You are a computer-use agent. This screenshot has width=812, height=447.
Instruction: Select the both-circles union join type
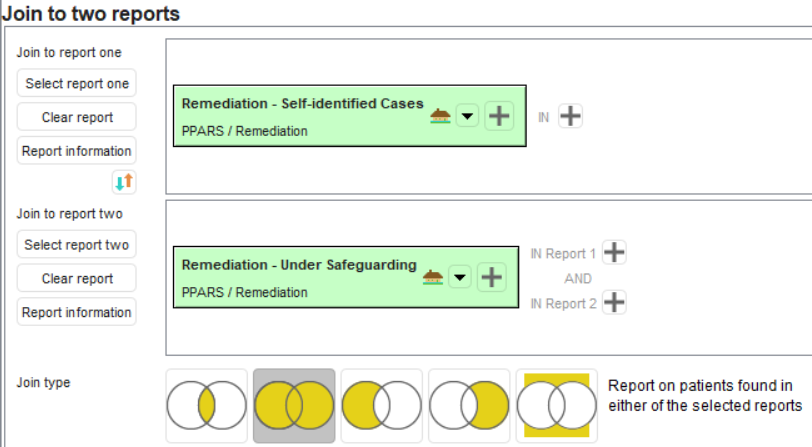pos(294,405)
